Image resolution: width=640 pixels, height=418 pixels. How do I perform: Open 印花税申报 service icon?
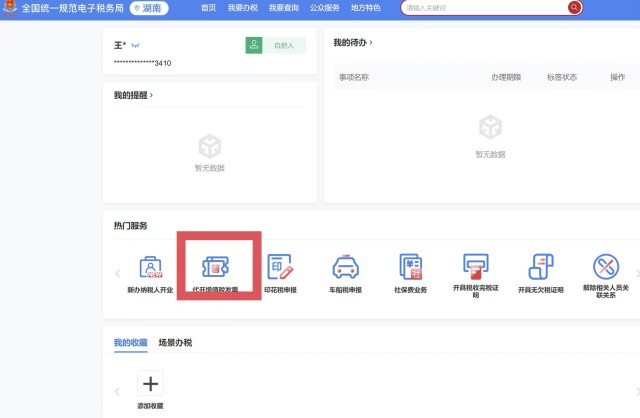point(279,268)
